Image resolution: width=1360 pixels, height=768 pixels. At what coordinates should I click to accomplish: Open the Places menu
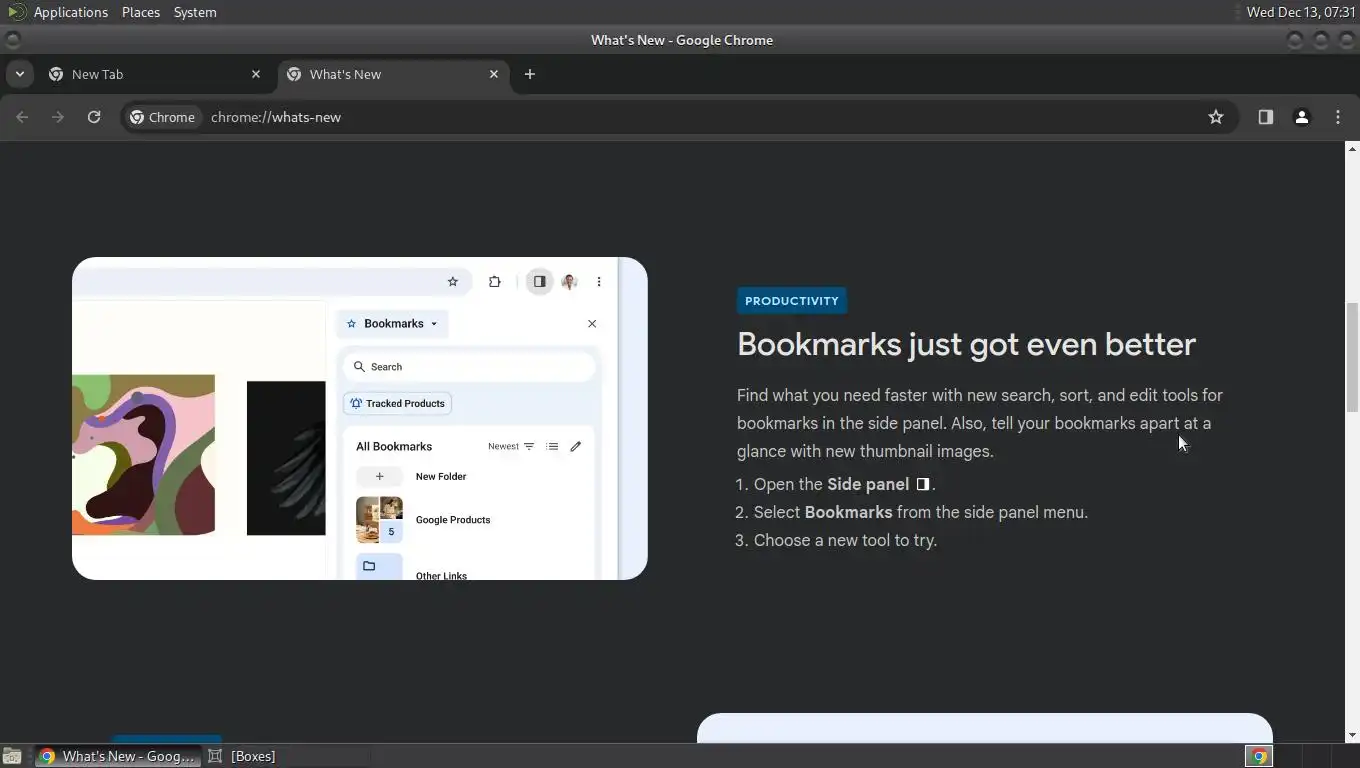point(141,12)
